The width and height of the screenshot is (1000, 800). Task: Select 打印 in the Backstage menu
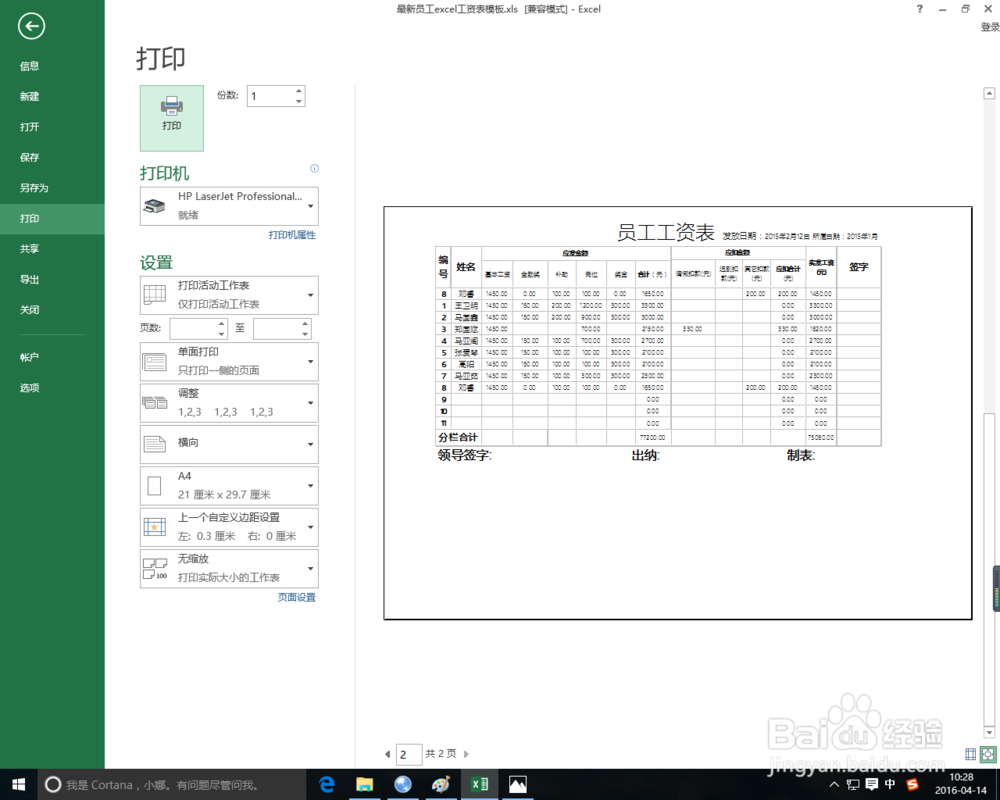click(52, 219)
